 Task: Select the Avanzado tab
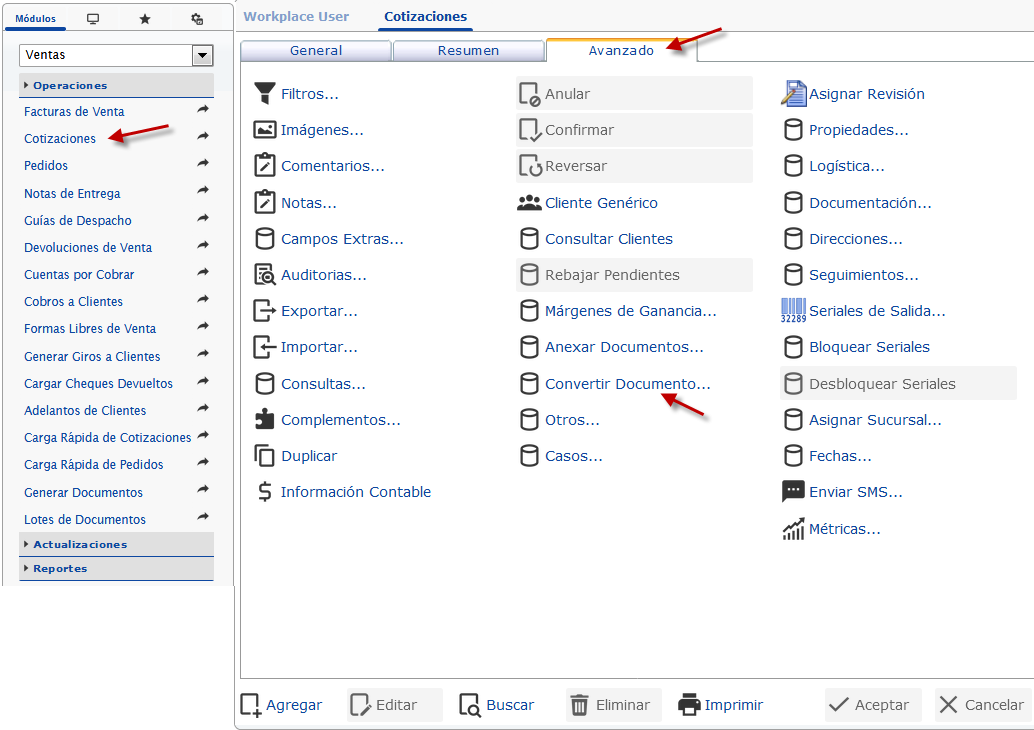click(x=621, y=51)
